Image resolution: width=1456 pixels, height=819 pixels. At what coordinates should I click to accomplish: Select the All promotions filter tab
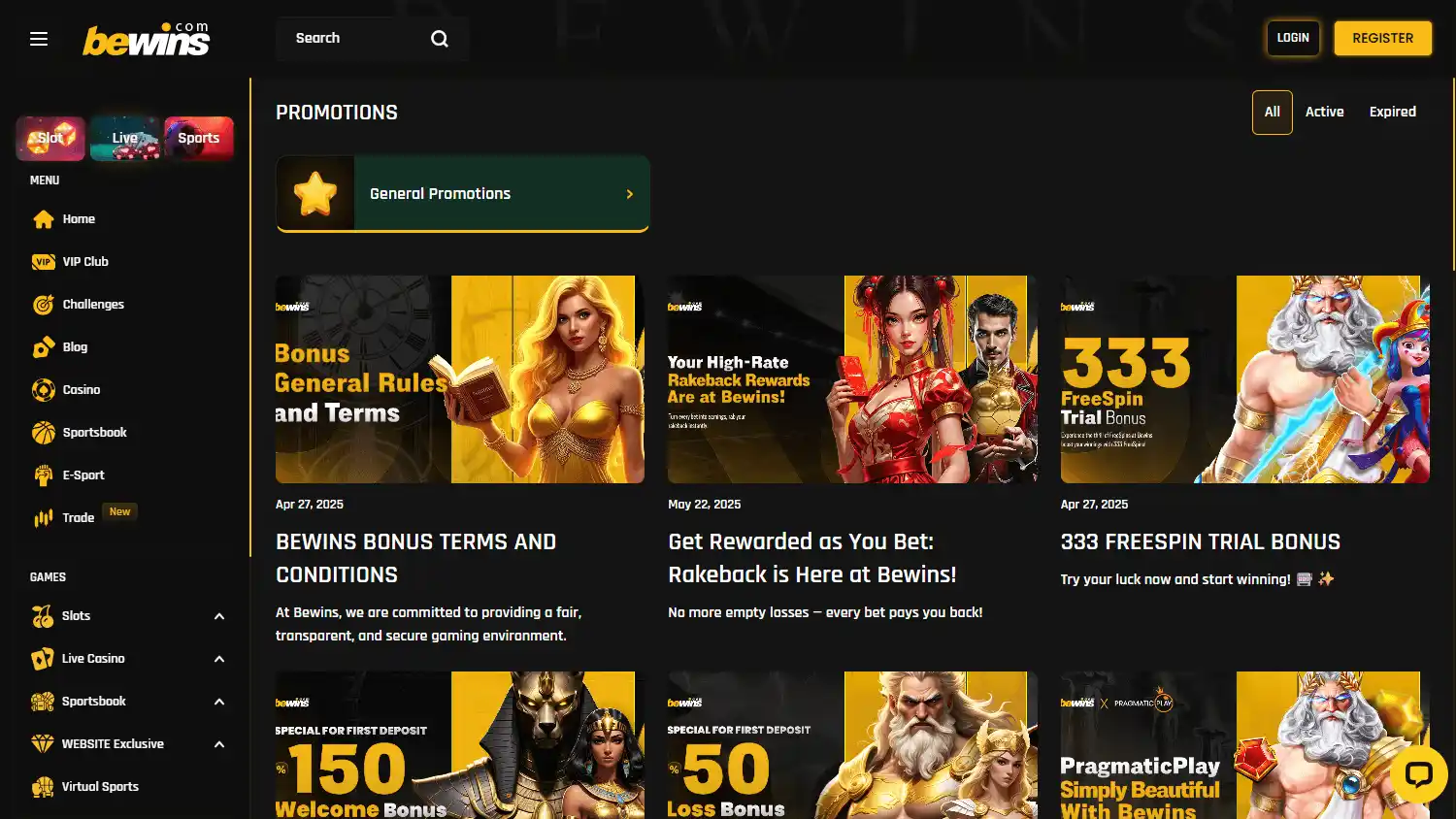tap(1273, 113)
